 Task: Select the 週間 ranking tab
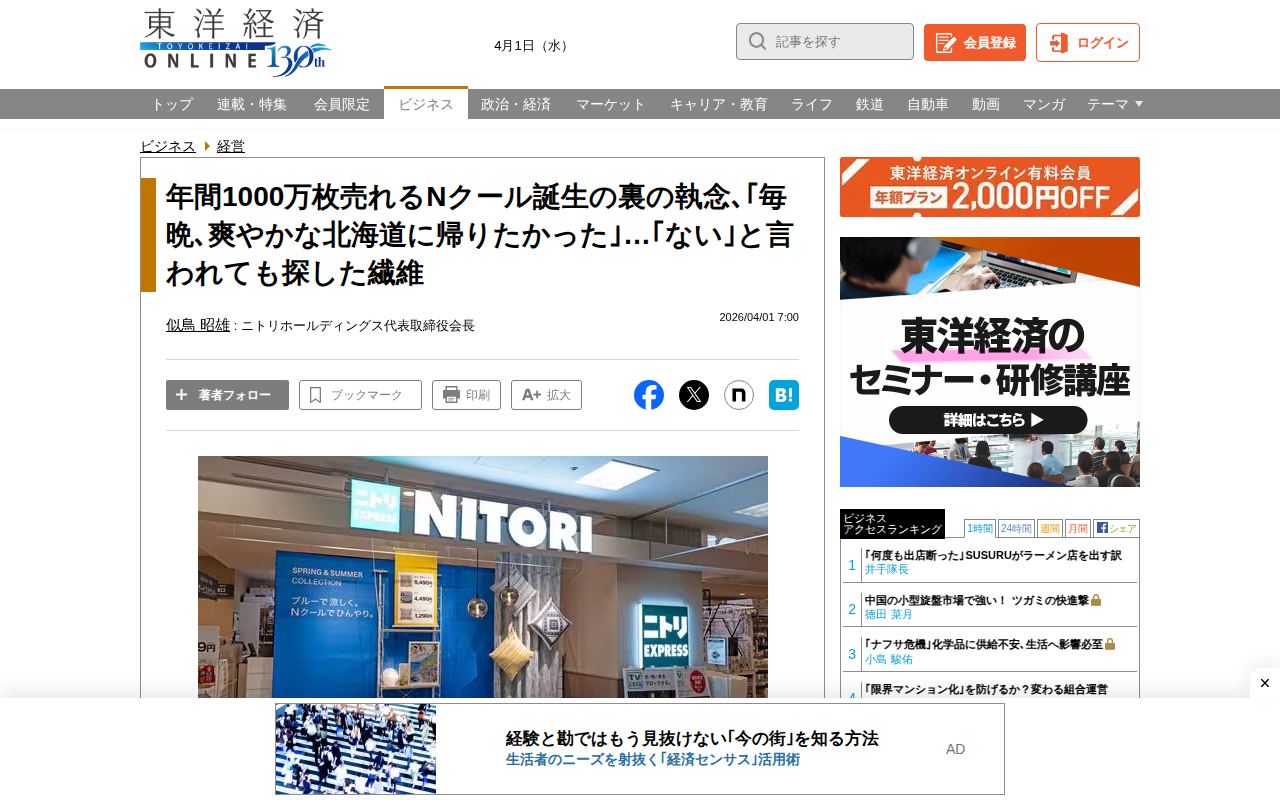coord(1050,528)
